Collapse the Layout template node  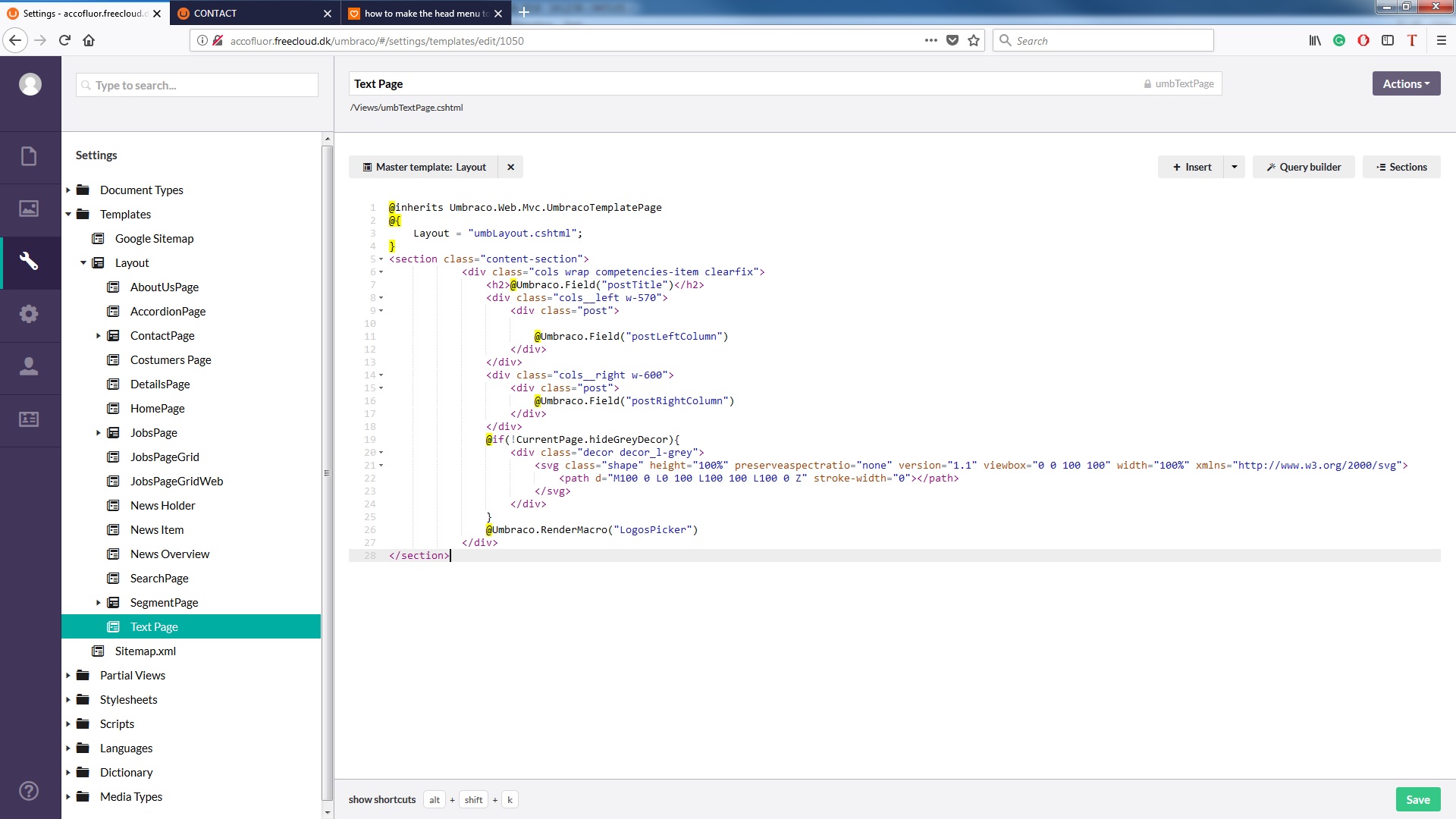[83, 263]
